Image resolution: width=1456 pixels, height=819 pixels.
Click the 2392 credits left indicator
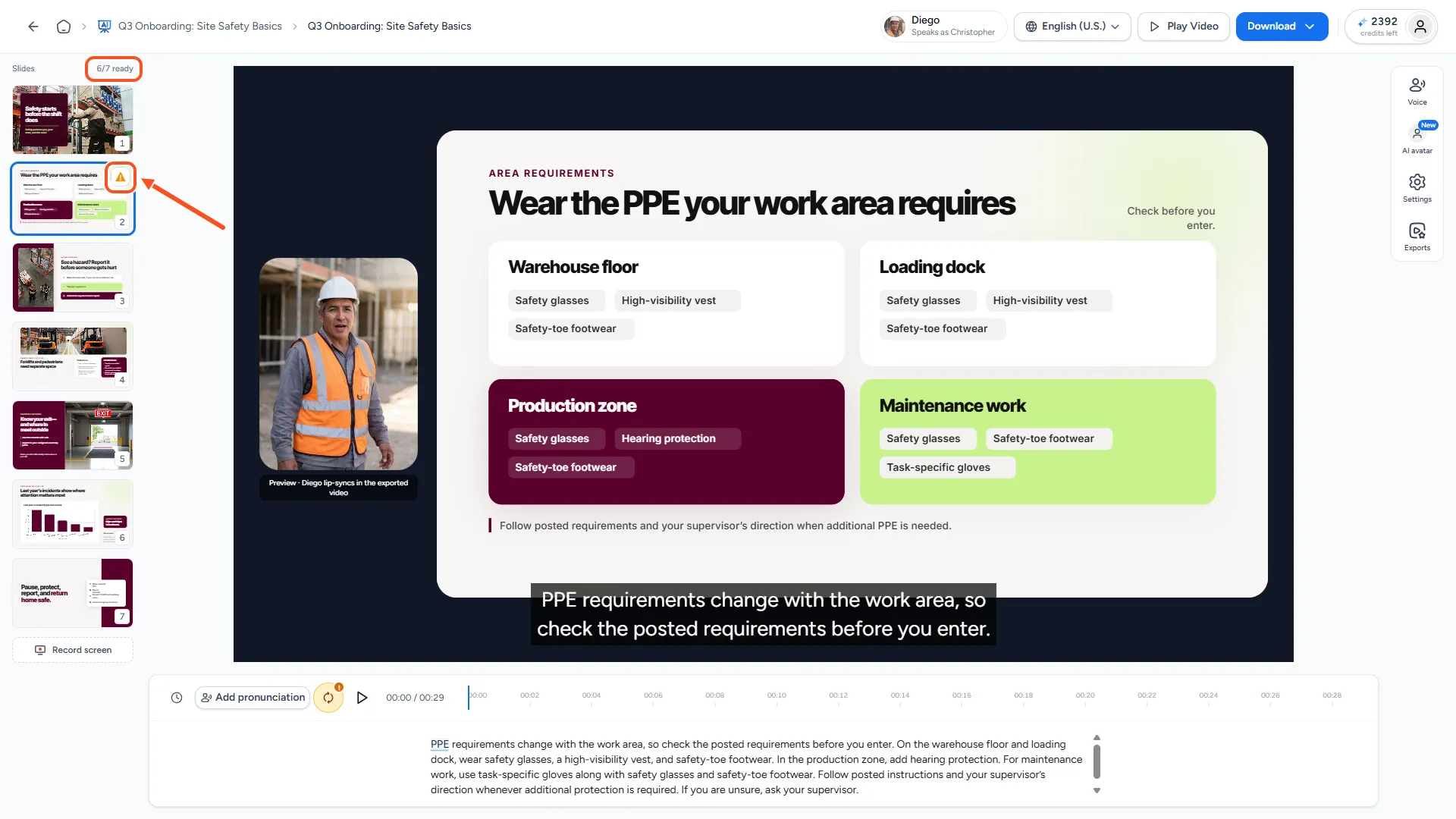coord(1378,27)
